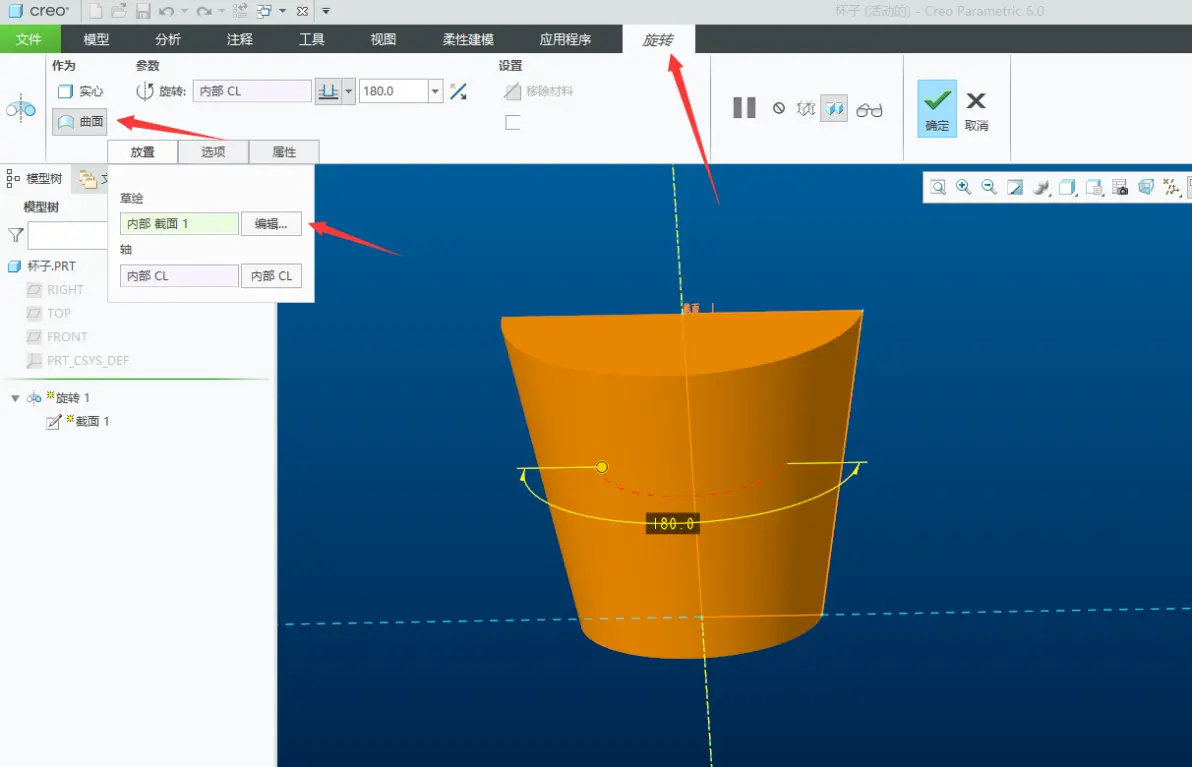Tick the empty checkbox under 移除材料
The image size is (1192, 767).
click(x=512, y=122)
